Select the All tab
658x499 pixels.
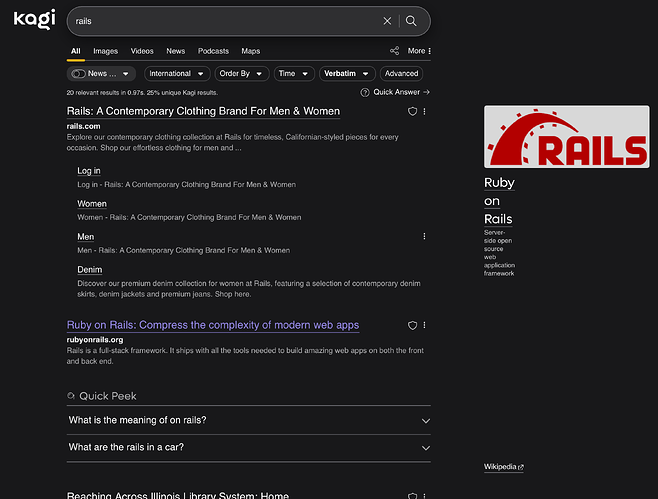(x=76, y=51)
